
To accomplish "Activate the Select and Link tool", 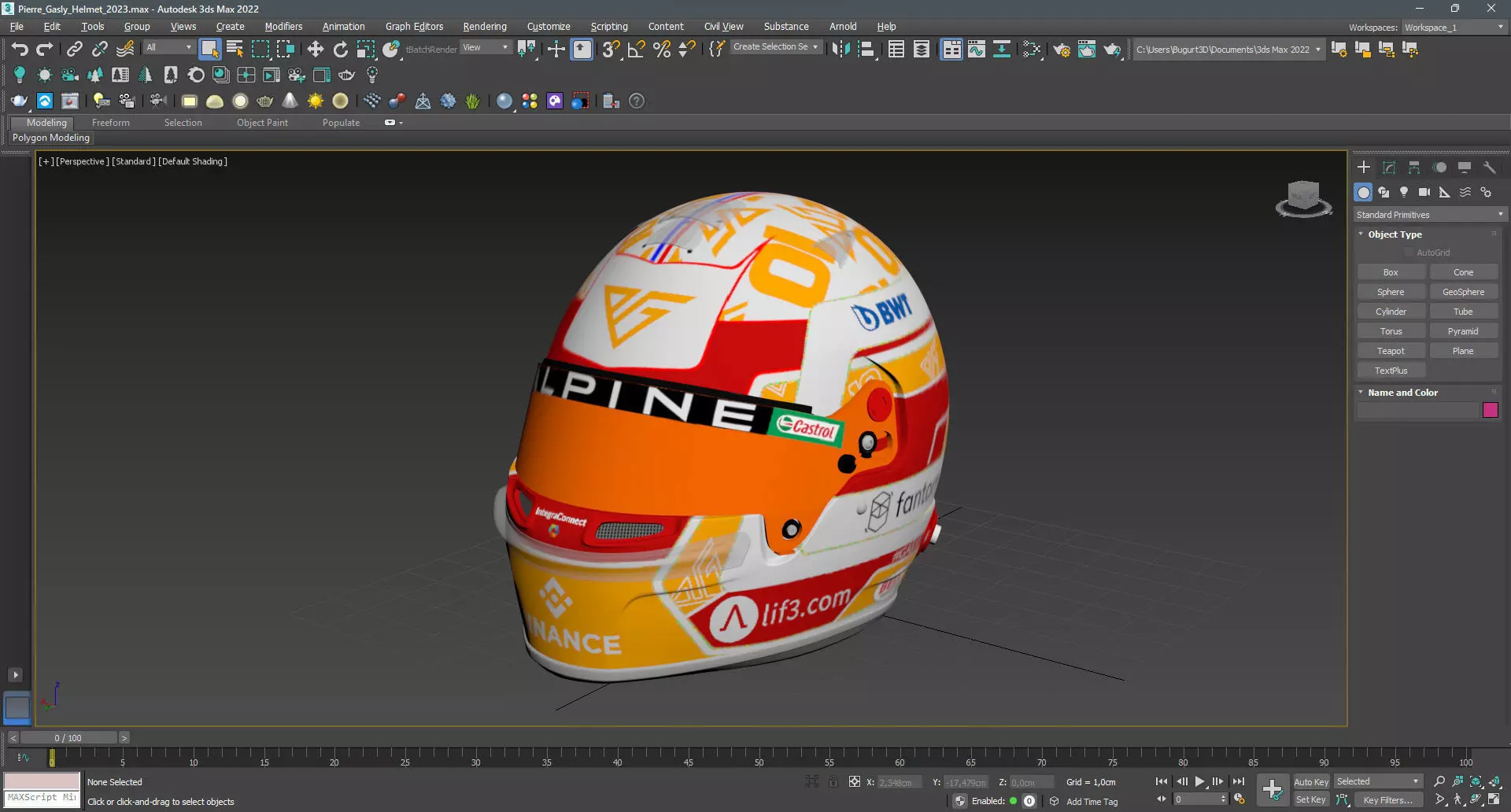I will pyautogui.click(x=75, y=50).
